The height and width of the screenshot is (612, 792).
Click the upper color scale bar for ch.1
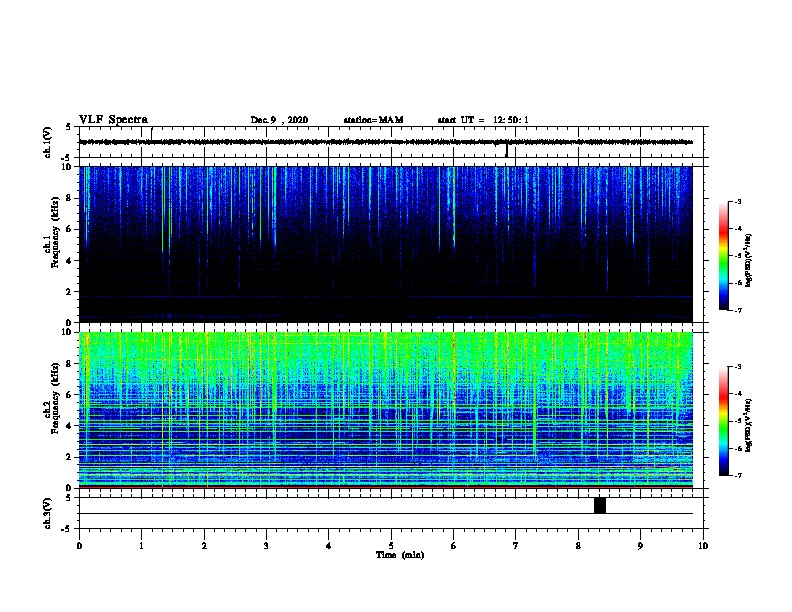724,256
